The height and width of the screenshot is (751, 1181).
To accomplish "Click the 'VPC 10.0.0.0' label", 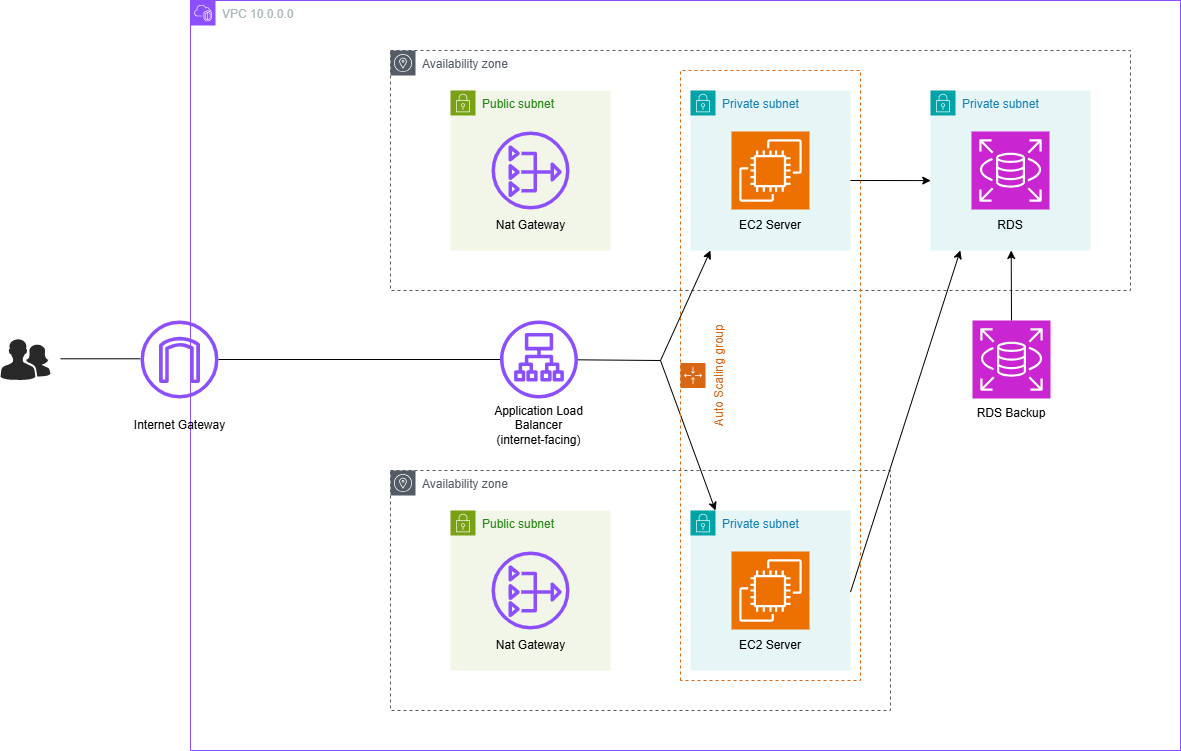I will pos(258,14).
